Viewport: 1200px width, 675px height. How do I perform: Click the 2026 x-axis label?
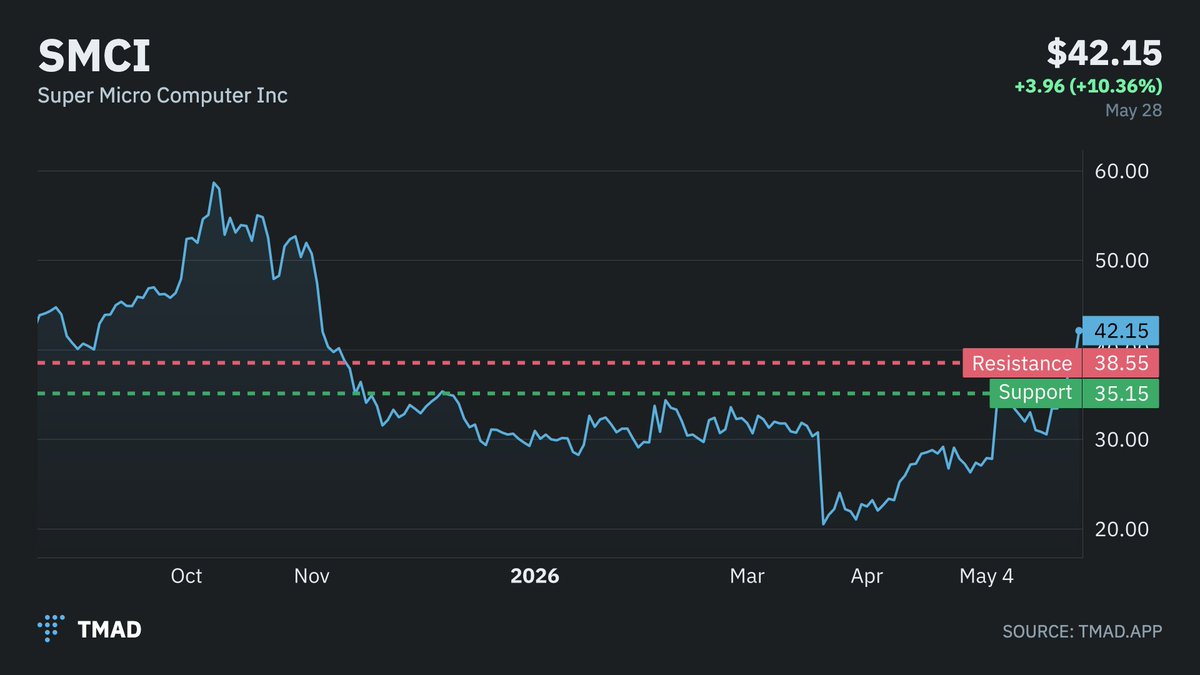click(x=535, y=577)
